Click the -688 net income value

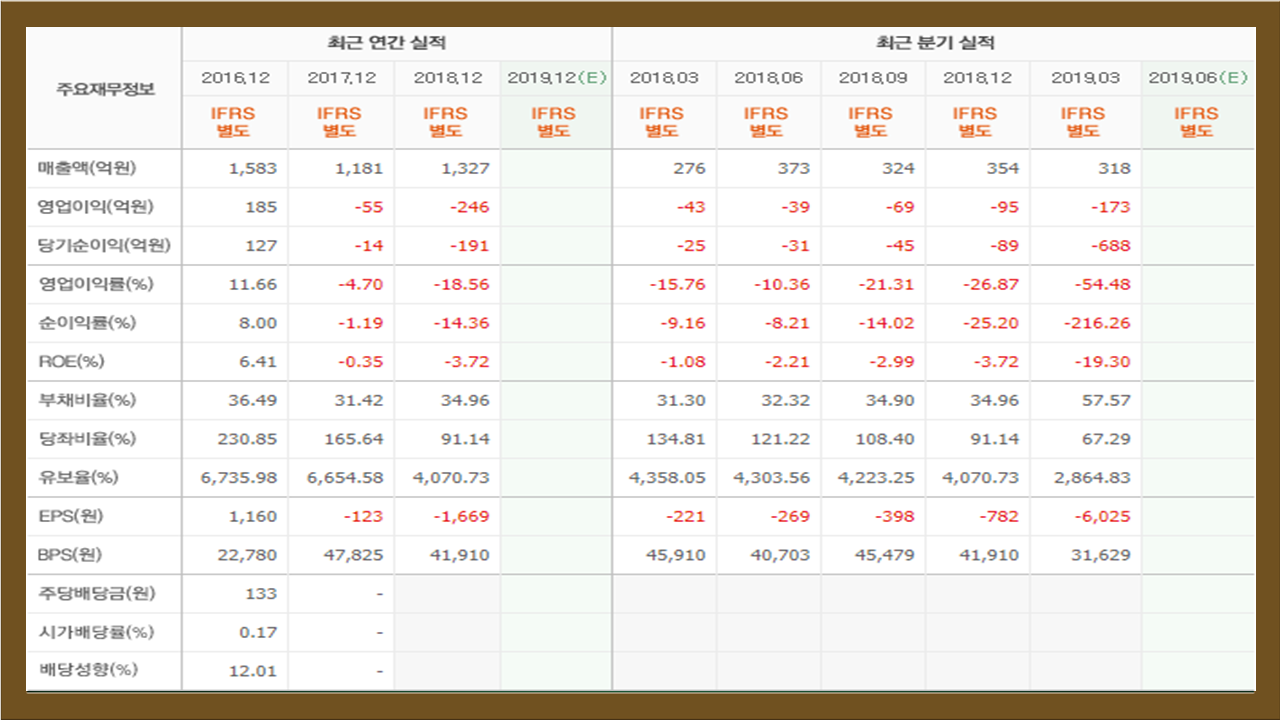[1110, 245]
